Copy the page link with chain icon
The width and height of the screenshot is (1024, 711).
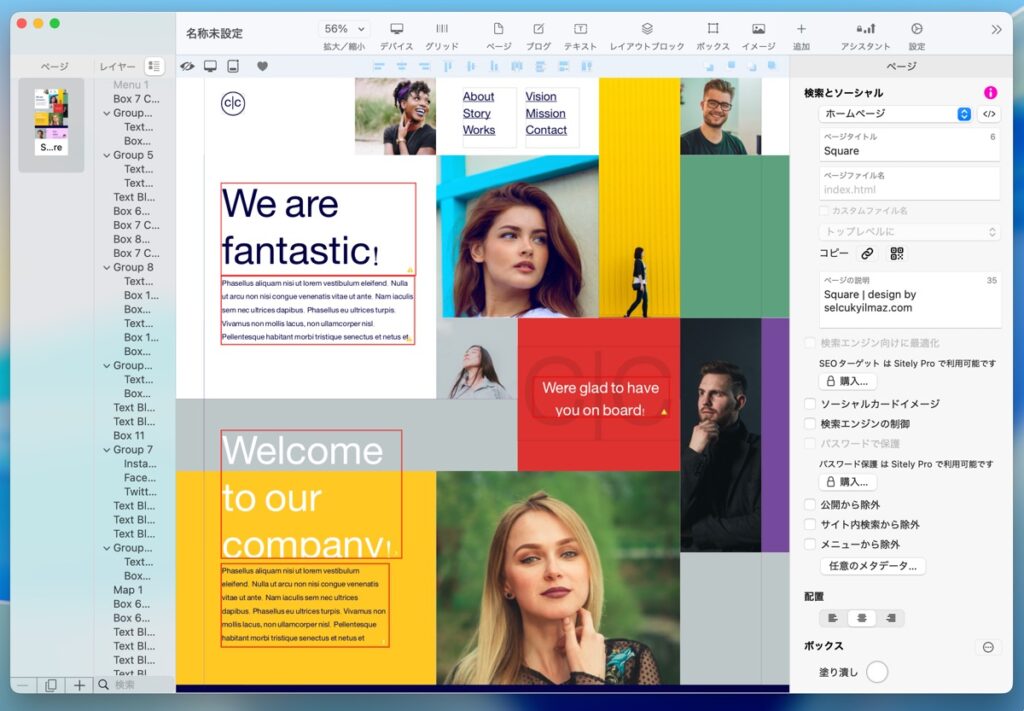coord(867,254)
